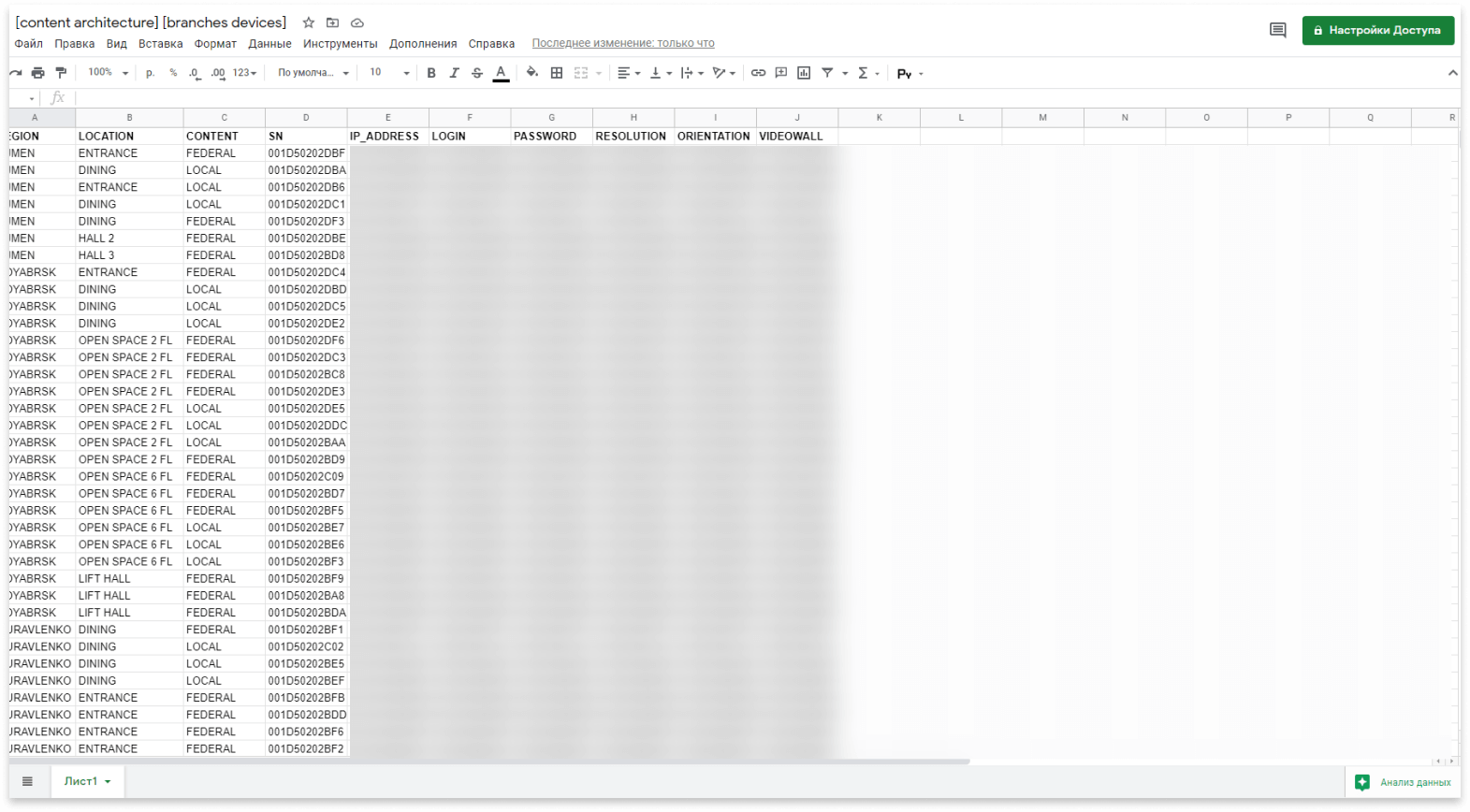Star the document

(309, 22)
